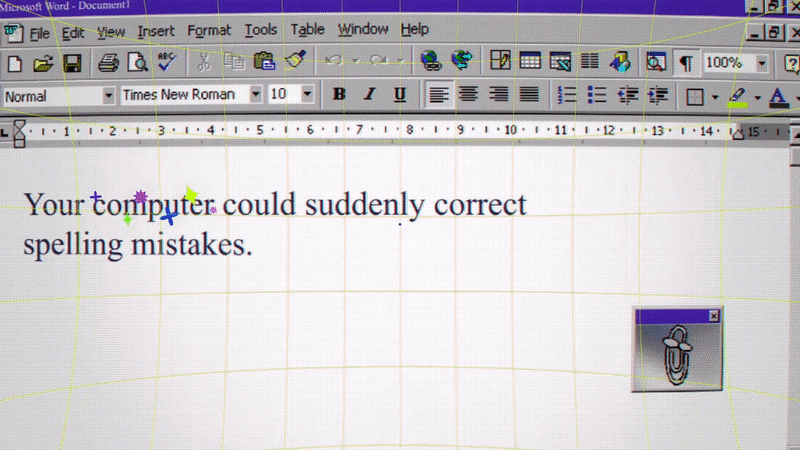This screenshot has width=800, height=450.
Task: Insert Microsoft Excel Worksheet icon
Action: [x=560, y=61]
